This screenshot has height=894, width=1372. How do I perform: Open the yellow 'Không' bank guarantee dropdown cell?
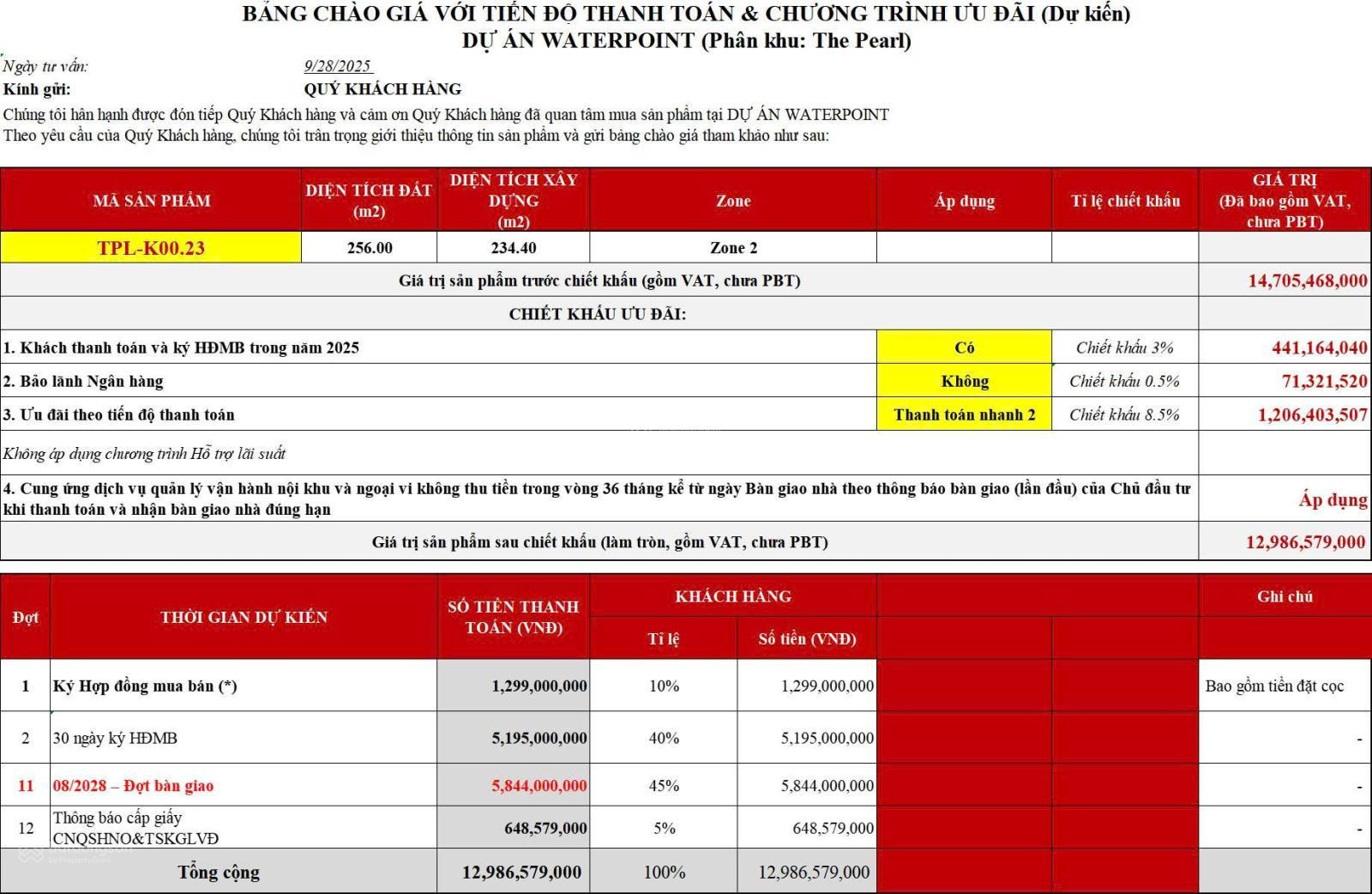[x=964, y=381]
